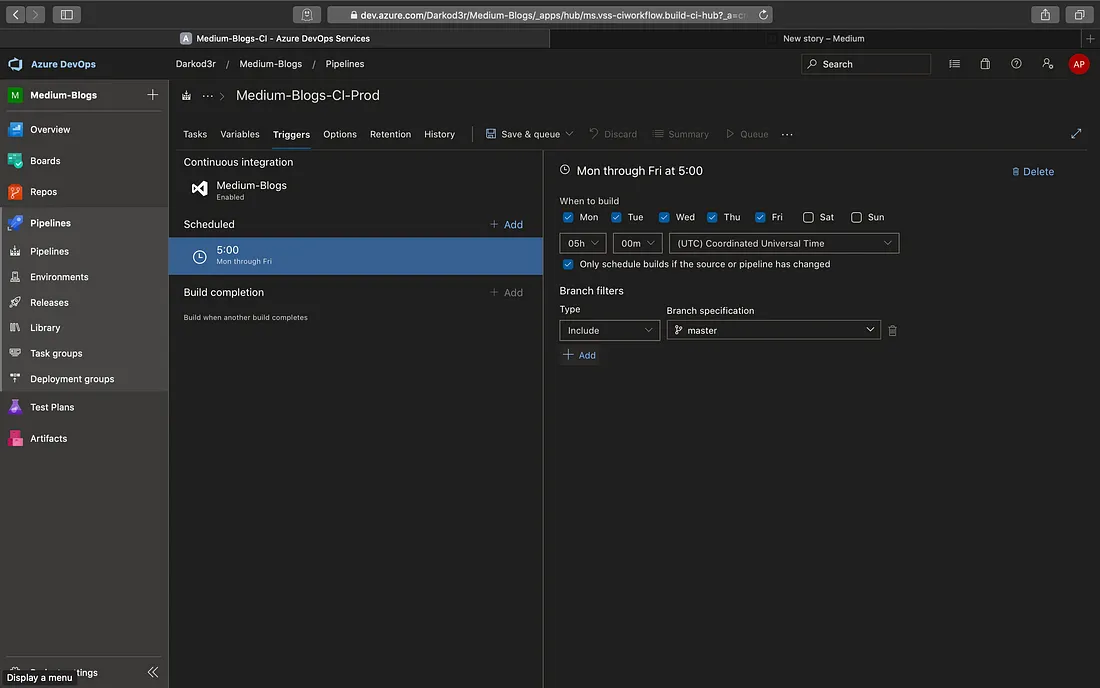Image resolution: width=1100 pixels, height=688 pixels.
Task: Click the Releases rocket icon
Action: [x=15, y=302]
